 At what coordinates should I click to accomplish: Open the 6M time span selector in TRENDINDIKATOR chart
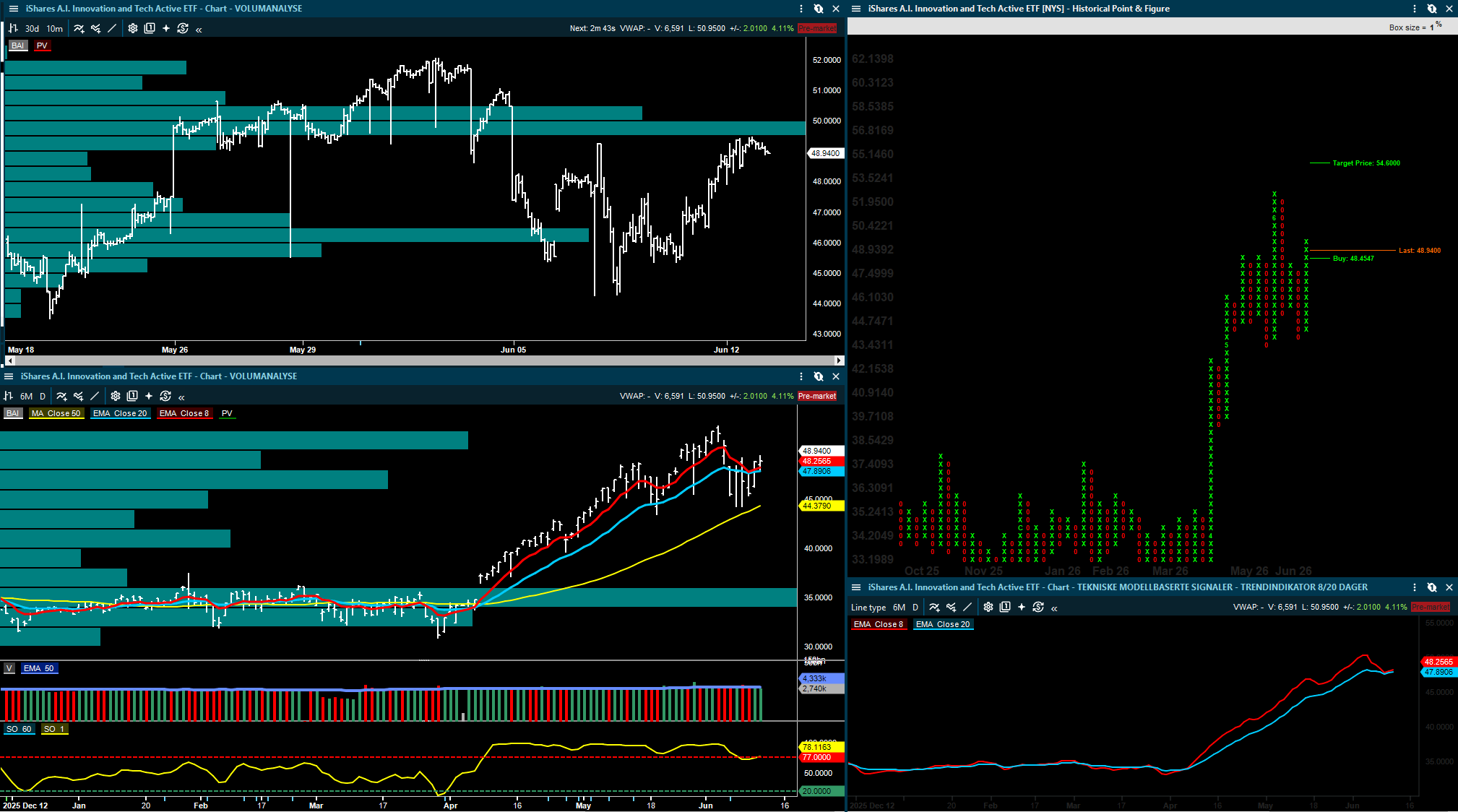point(899,608)
